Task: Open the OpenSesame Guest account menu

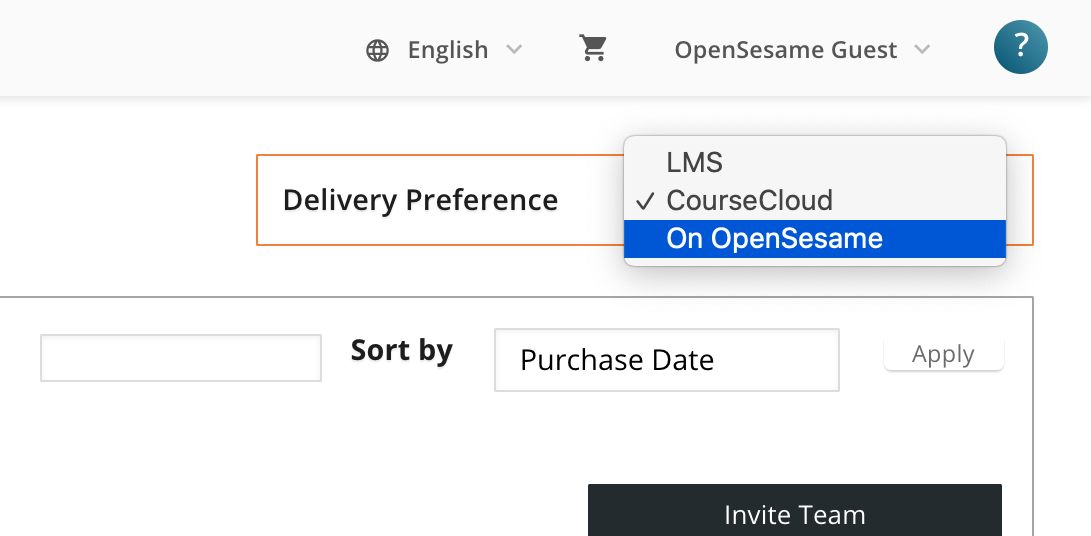Action: point(786,50)
